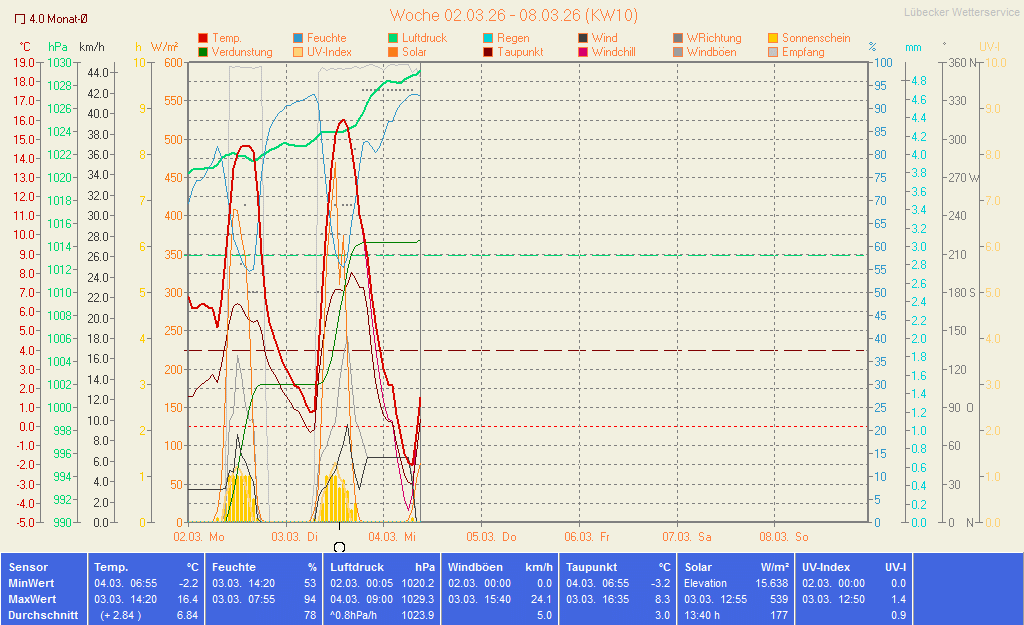The image size is (1024, 625).
Task: Click the week title Woche 02.03.26 - 08.03.26
Action: [x=513, y=15]
